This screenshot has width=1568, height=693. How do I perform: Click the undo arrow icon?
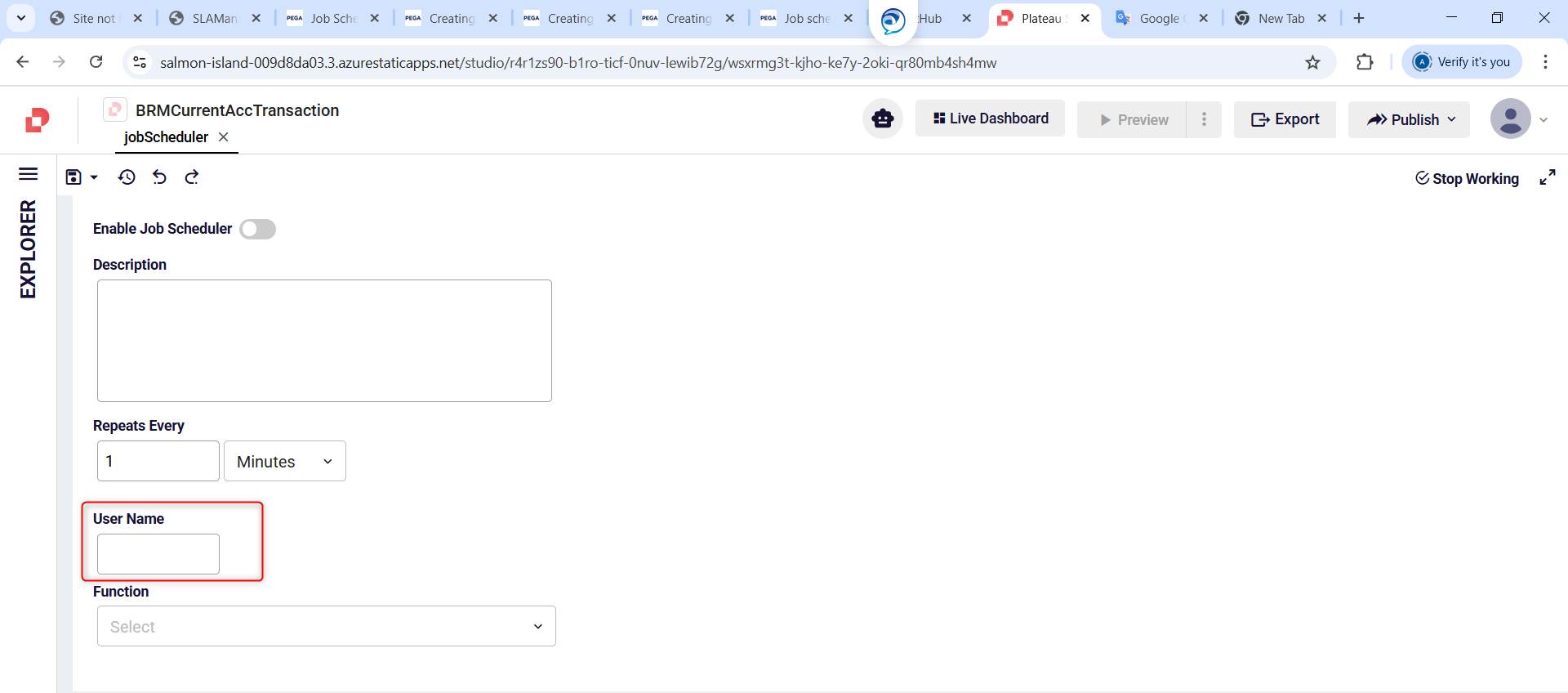click(159, 177)
